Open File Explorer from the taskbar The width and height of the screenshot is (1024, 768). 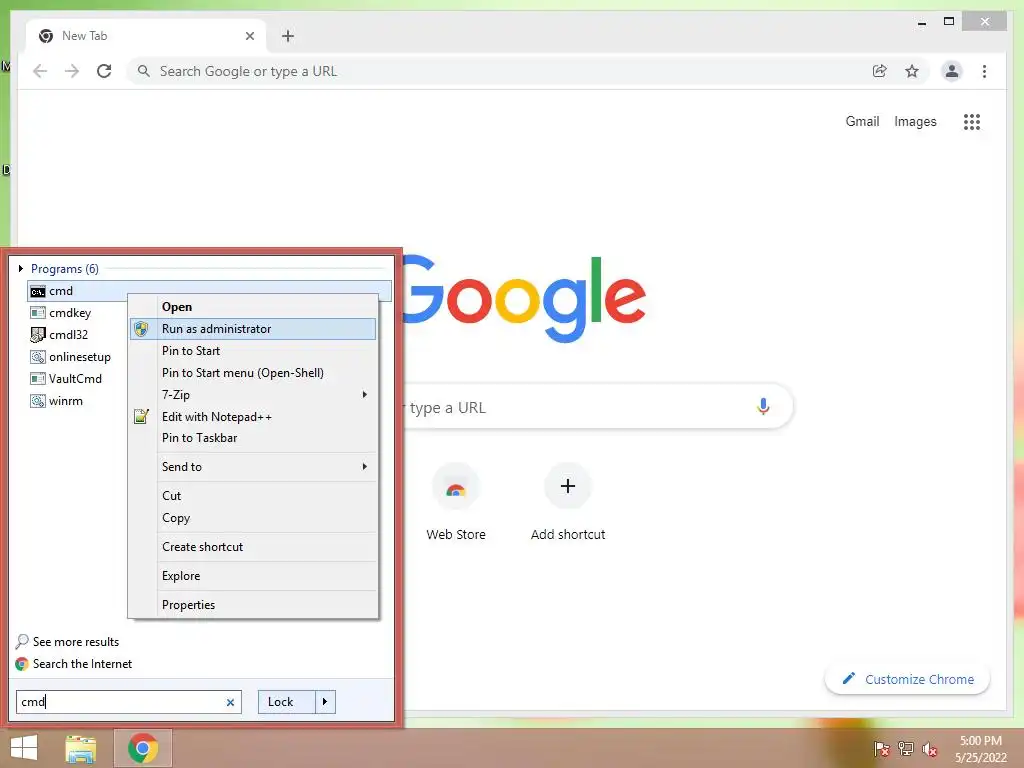click(x=80, y=748)
